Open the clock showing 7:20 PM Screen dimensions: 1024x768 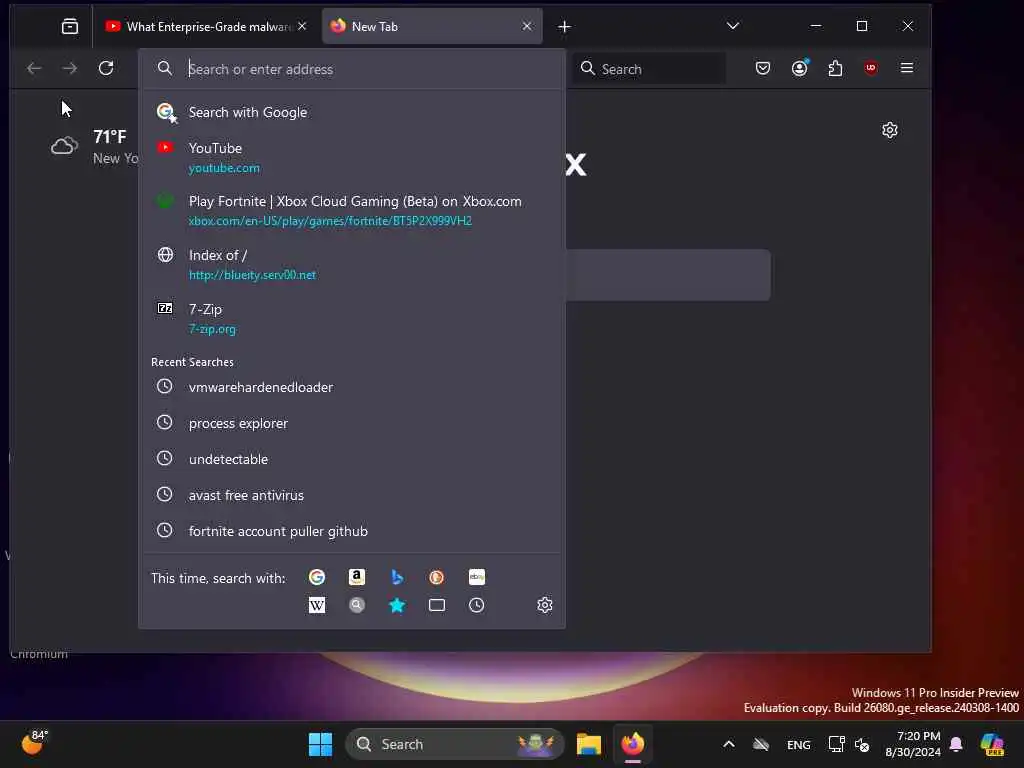pos(912,744)
